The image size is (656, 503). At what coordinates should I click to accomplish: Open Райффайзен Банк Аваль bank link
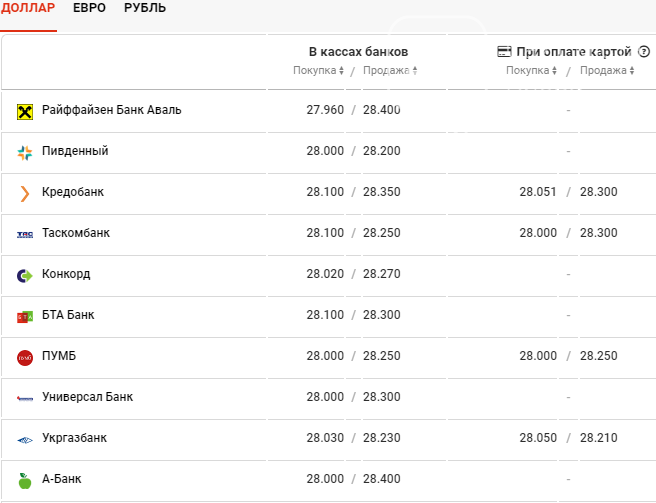tap(112, 110)
